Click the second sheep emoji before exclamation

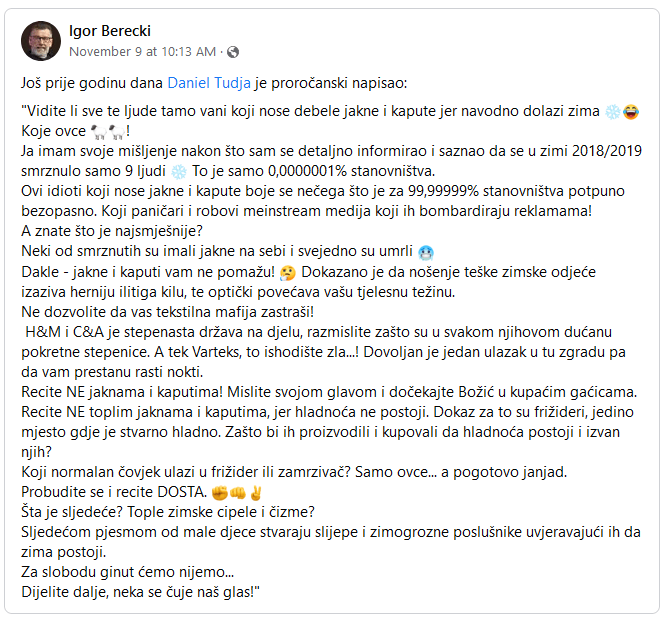(x=115, y=131)
